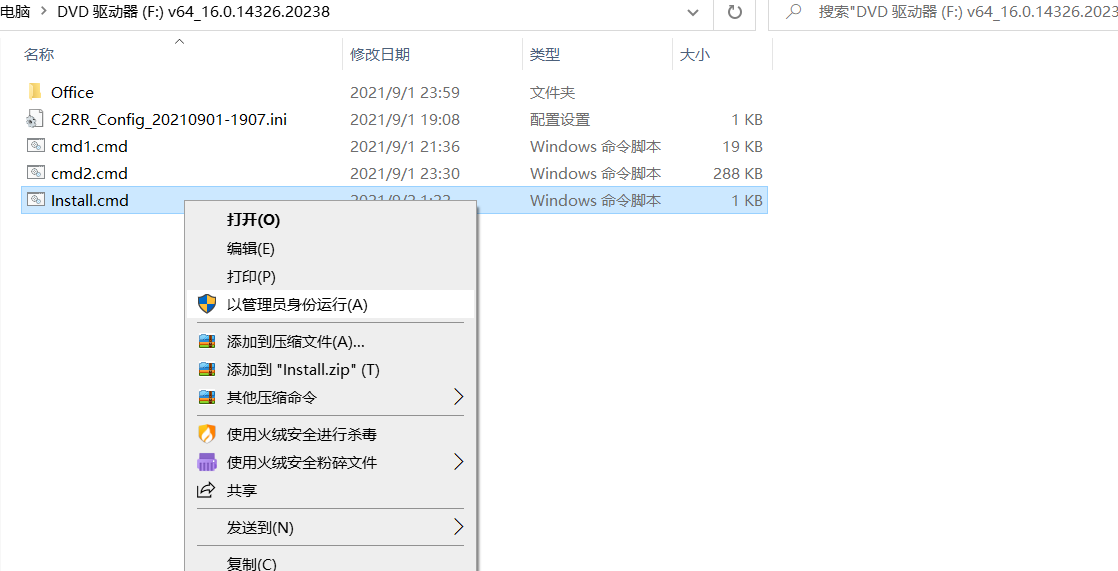Sort by 修改日期 column header
This screenshot has height=571, width=1118.
click(x=380, y=54)
